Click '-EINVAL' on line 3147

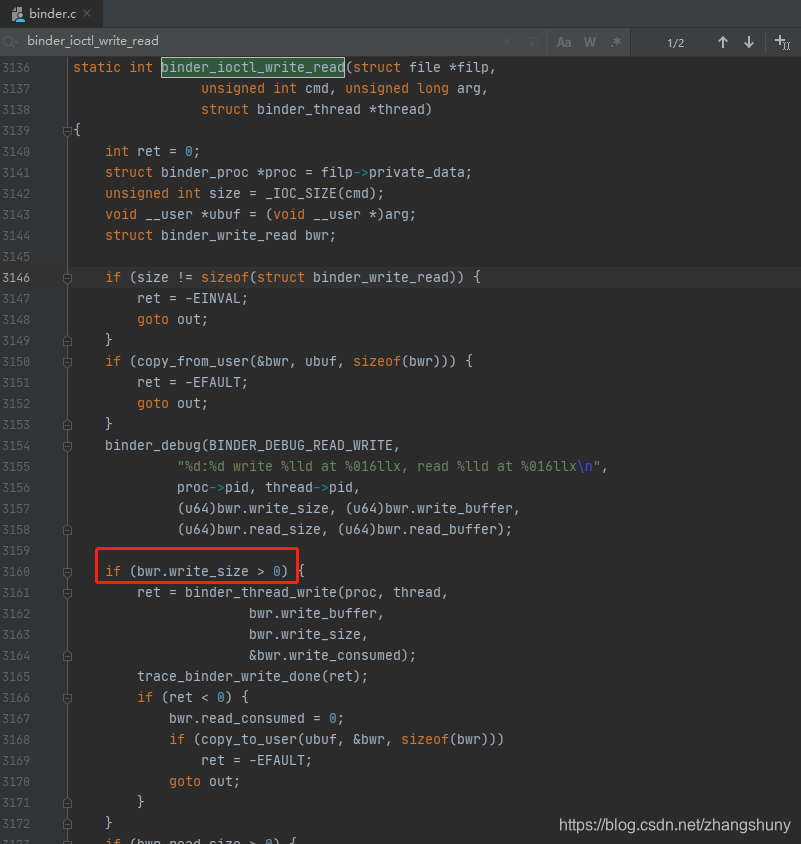coord(212,298)
